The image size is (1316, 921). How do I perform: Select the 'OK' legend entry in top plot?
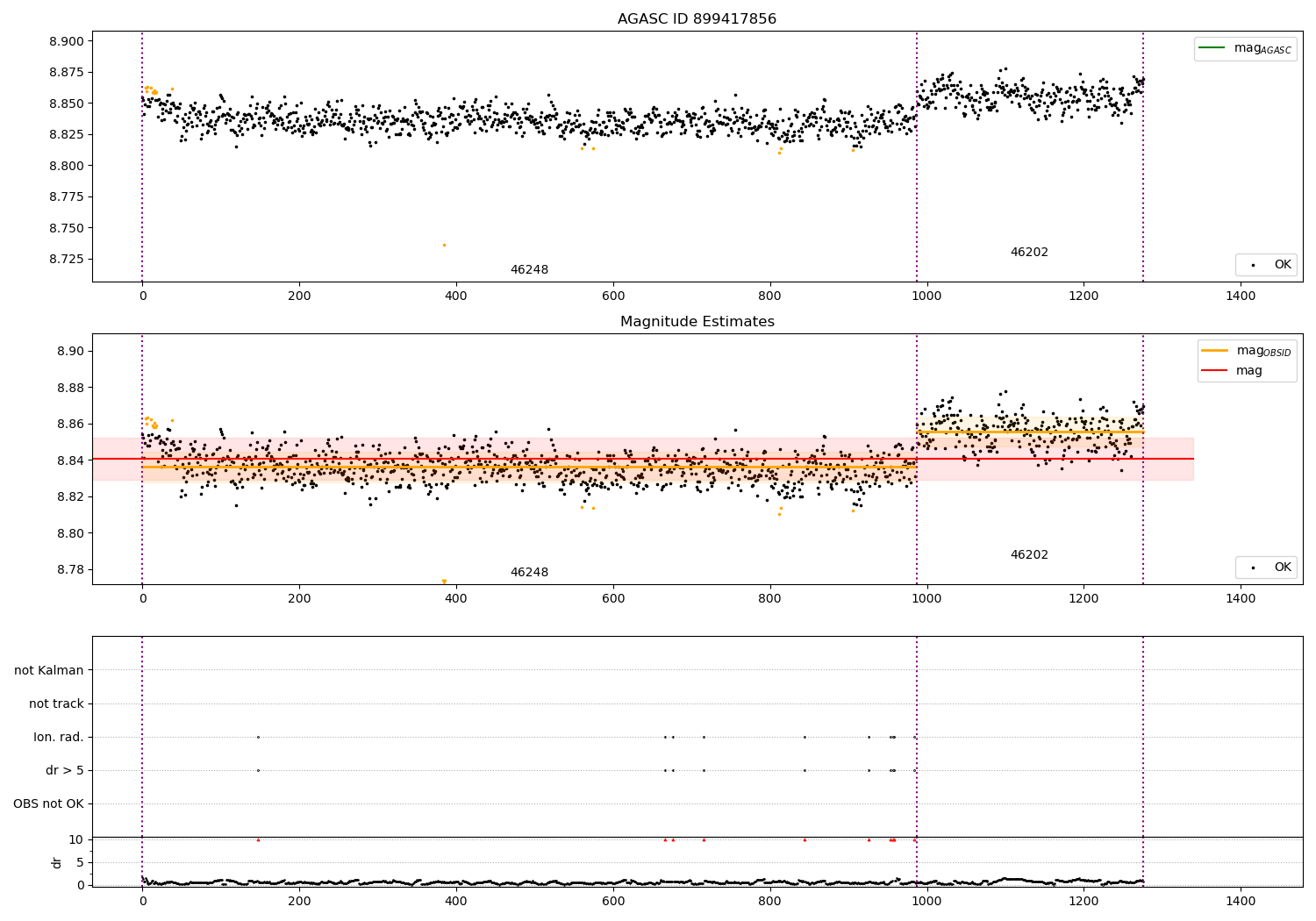(1283, 265)
